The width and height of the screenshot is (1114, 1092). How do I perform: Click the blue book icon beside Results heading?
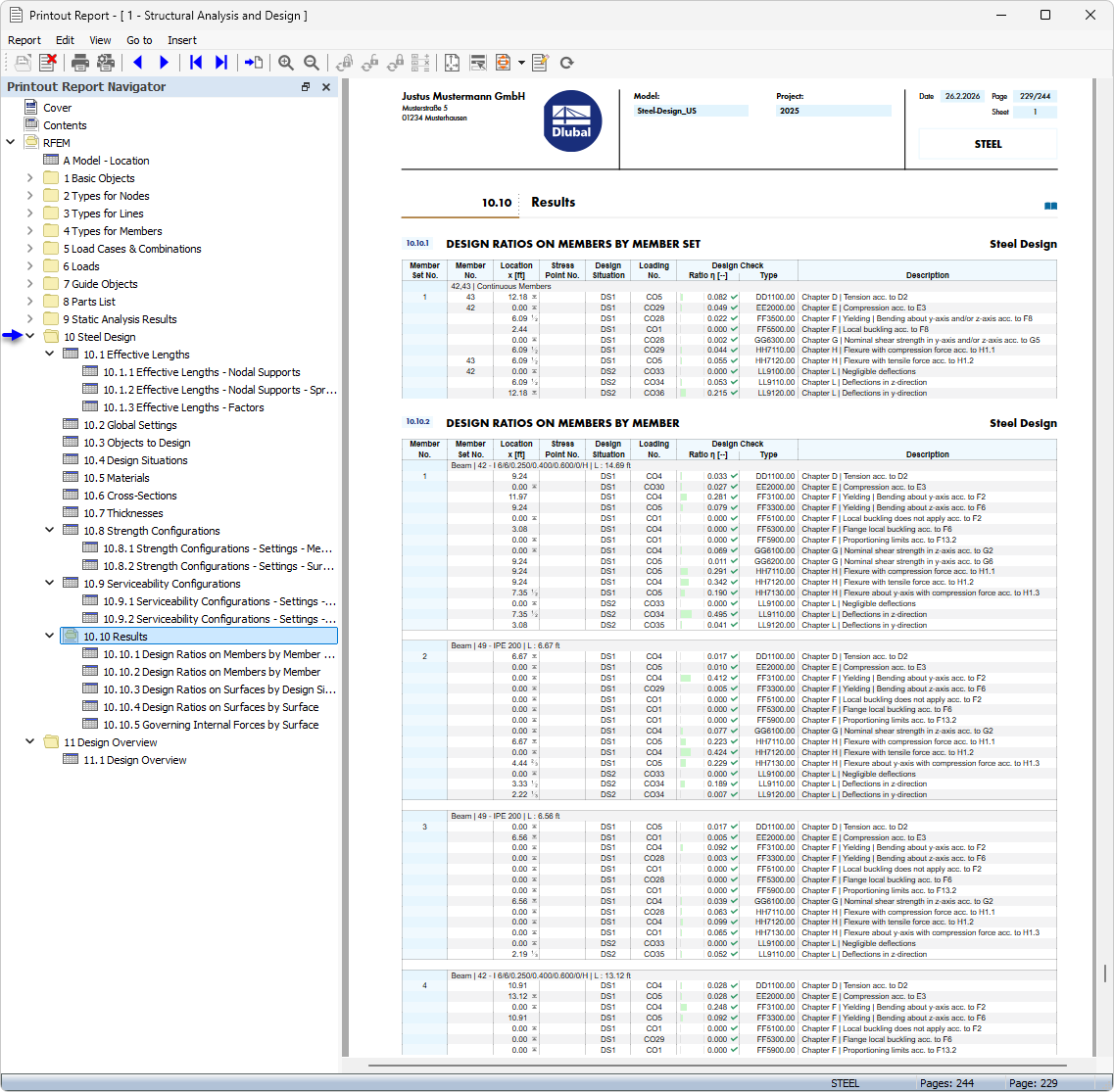(1050, 207)
